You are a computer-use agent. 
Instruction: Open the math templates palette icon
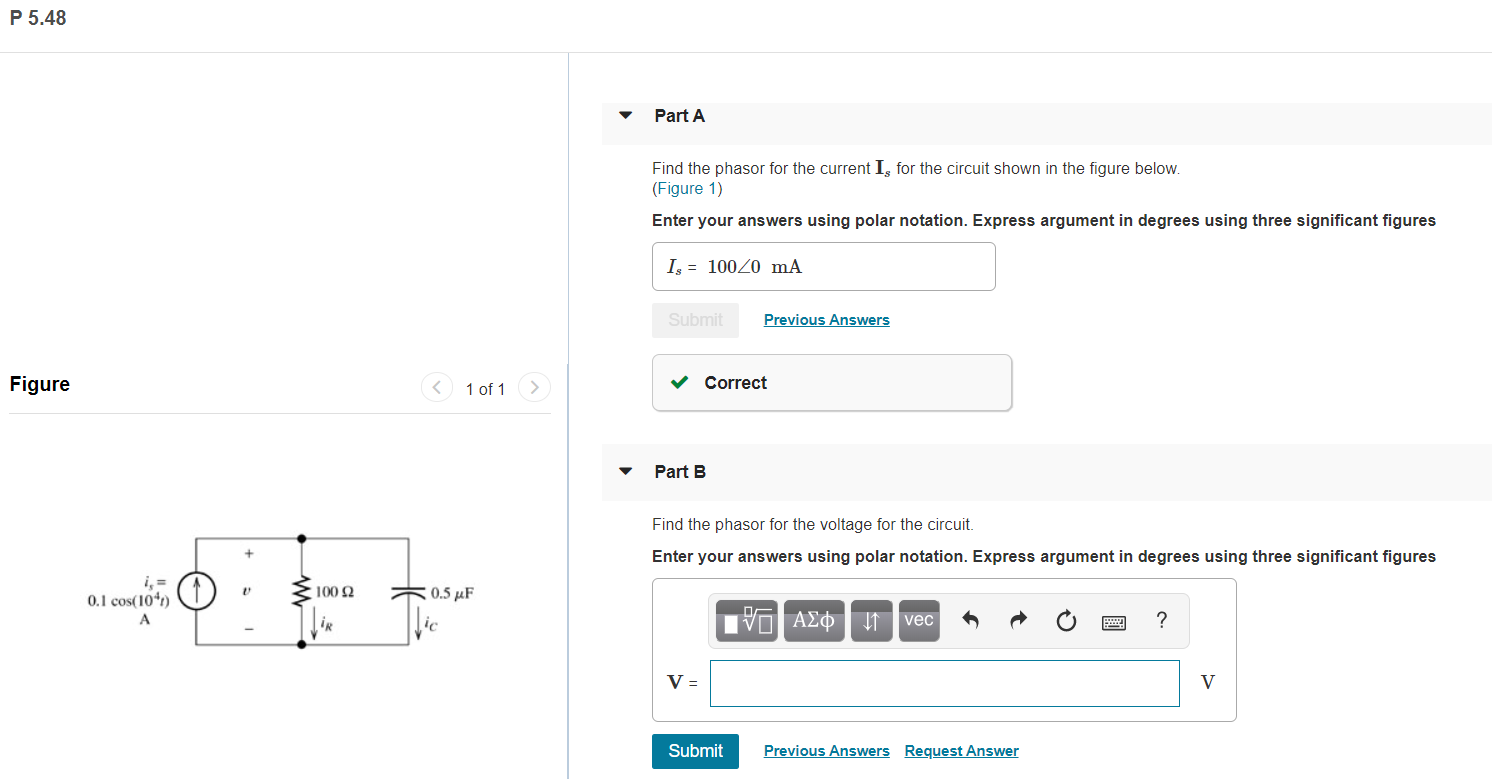pyautogui.click(x=745, y=621)
